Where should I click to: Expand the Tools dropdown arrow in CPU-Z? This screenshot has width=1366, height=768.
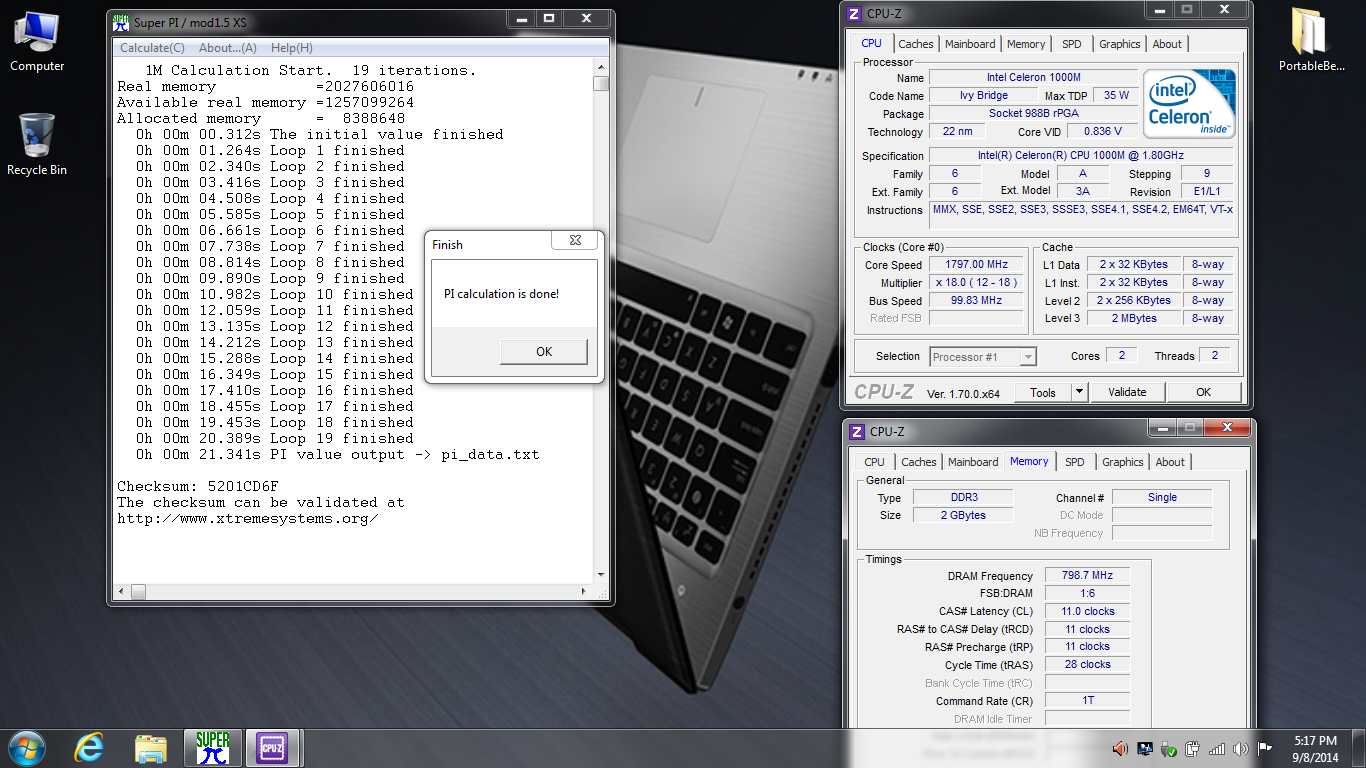click(x=1079, y=392)
